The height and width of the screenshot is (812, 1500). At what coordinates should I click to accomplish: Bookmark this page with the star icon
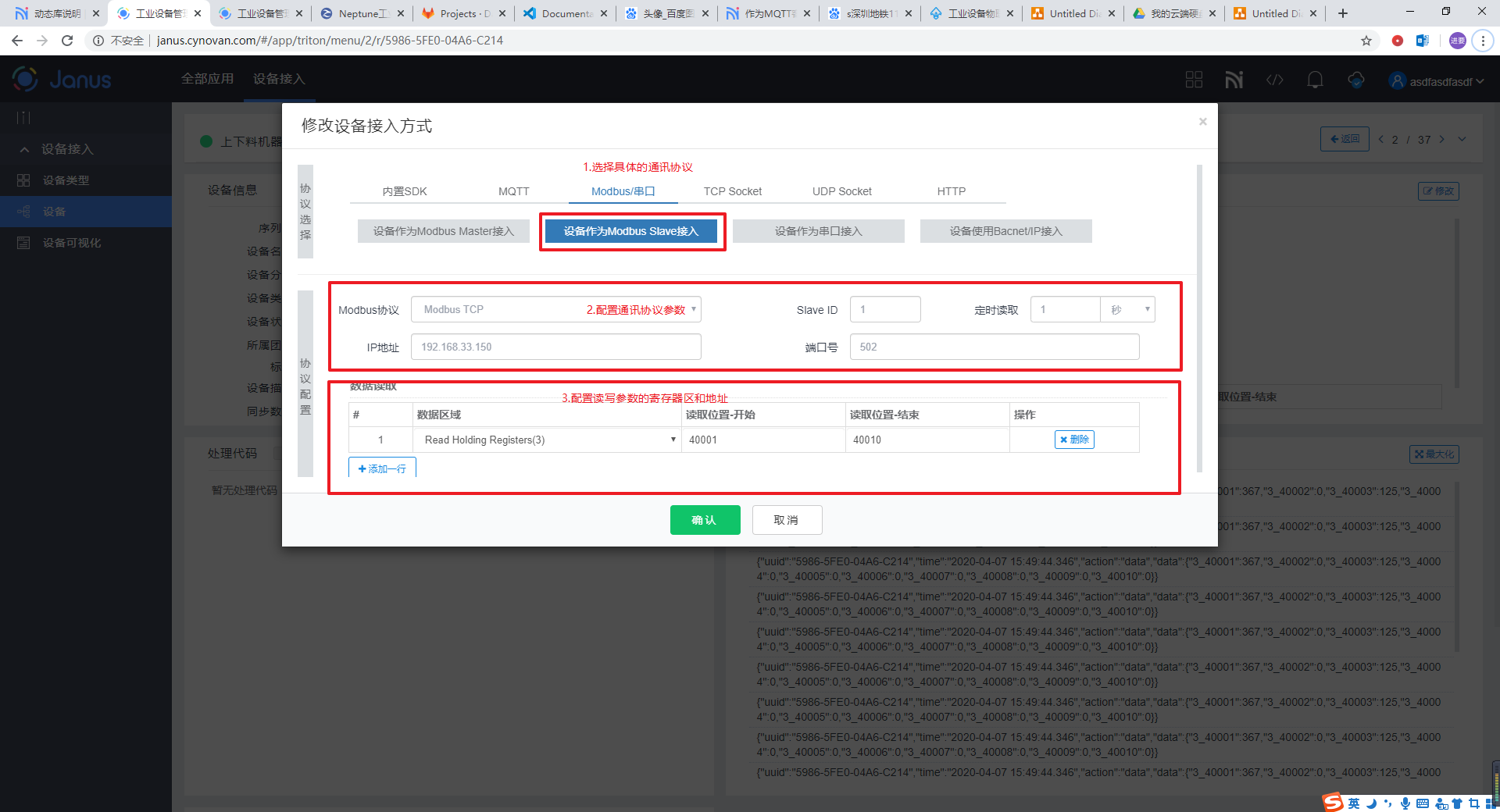coord(1366,41)
